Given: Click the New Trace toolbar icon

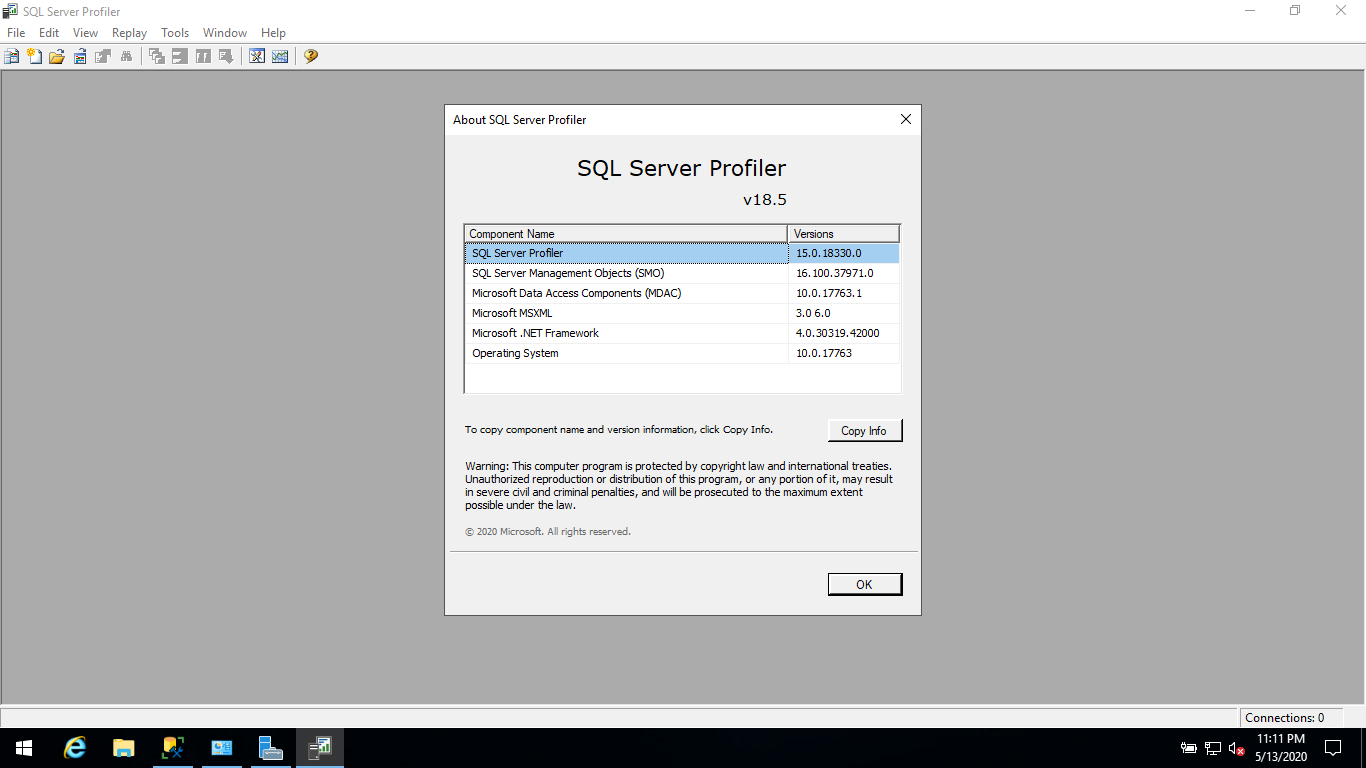Looking at the screenshot, I should [x=12, y=56].
